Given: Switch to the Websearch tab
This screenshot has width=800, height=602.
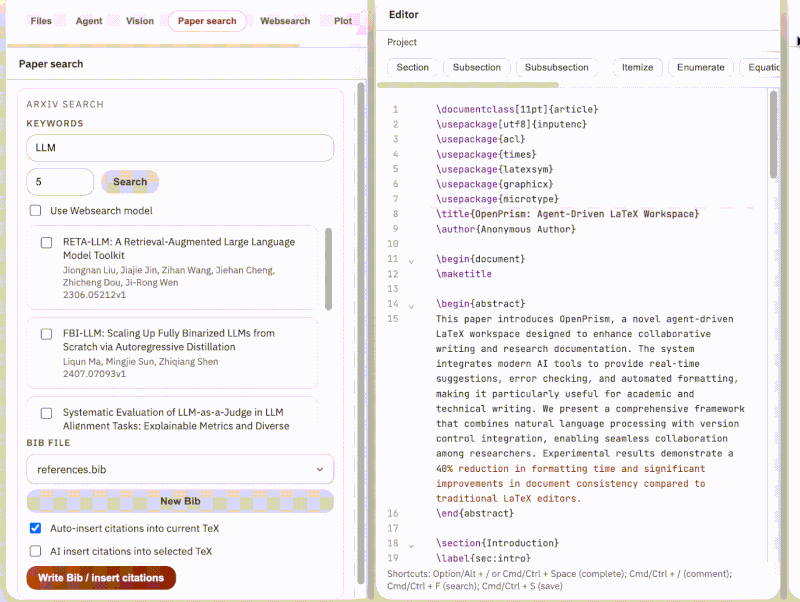Looking at the screenshot, I should tap(285, 21).
